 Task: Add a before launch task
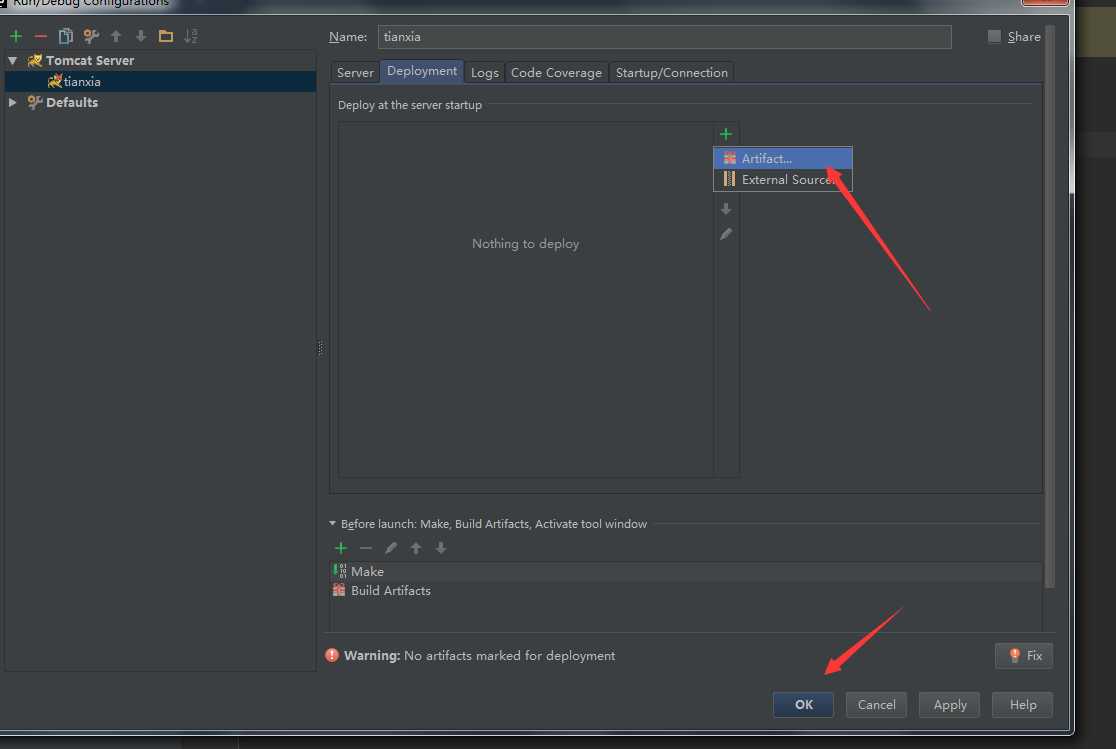tap(341, 548)
